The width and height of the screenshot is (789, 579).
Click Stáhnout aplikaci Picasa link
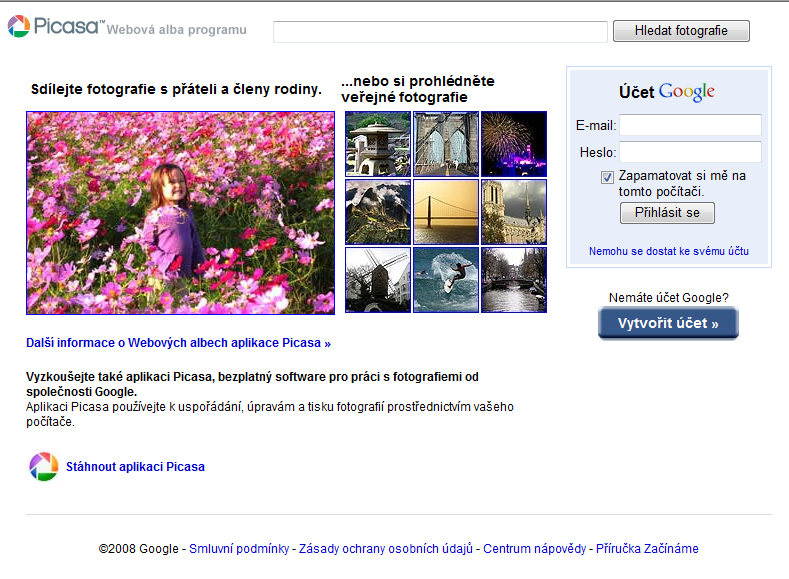point(135,467)
